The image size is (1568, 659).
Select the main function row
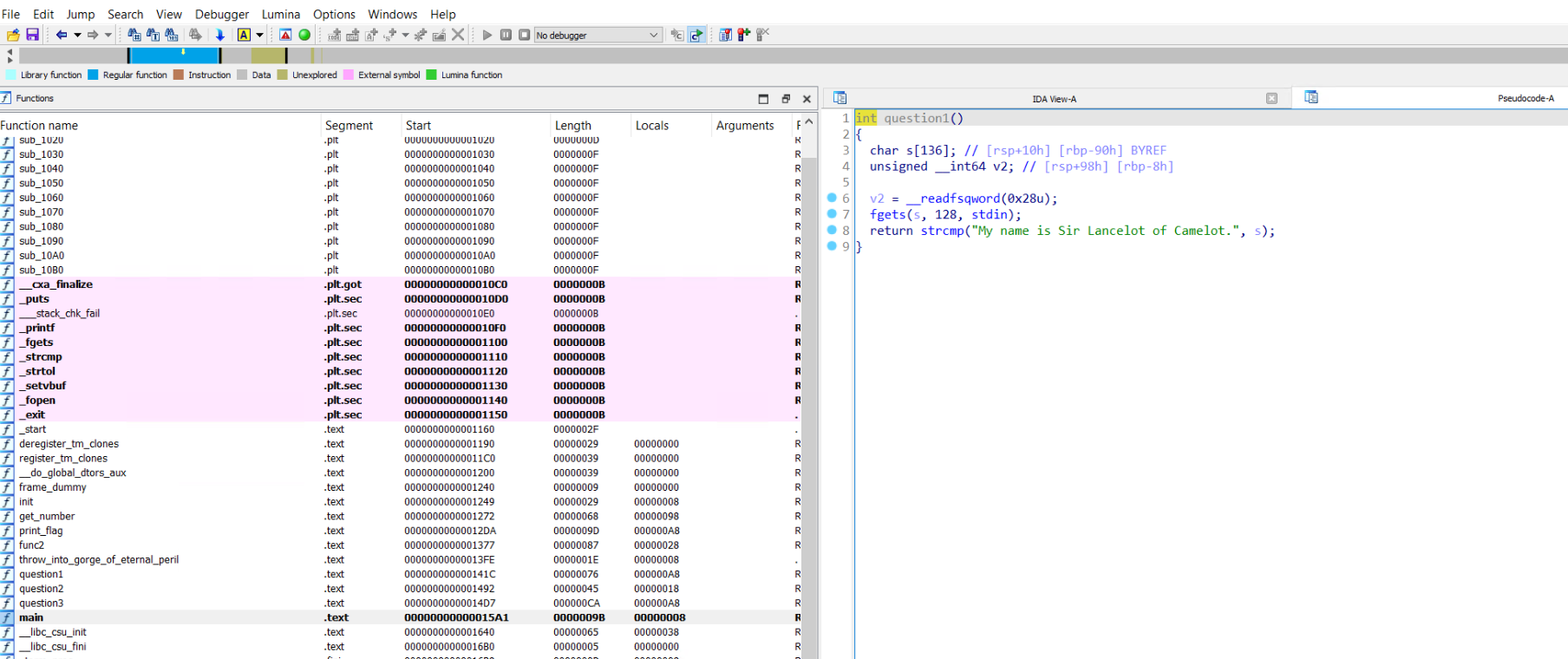(x=399, y=617)
